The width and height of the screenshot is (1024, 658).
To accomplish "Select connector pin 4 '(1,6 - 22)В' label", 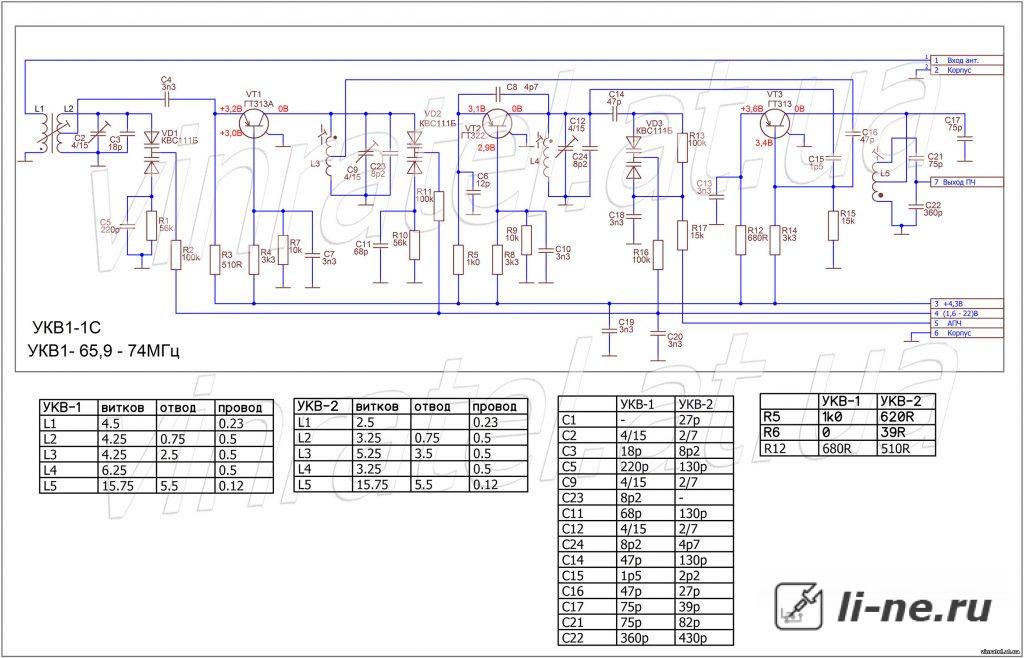I will pyautogui.click(x=967, y=314).
